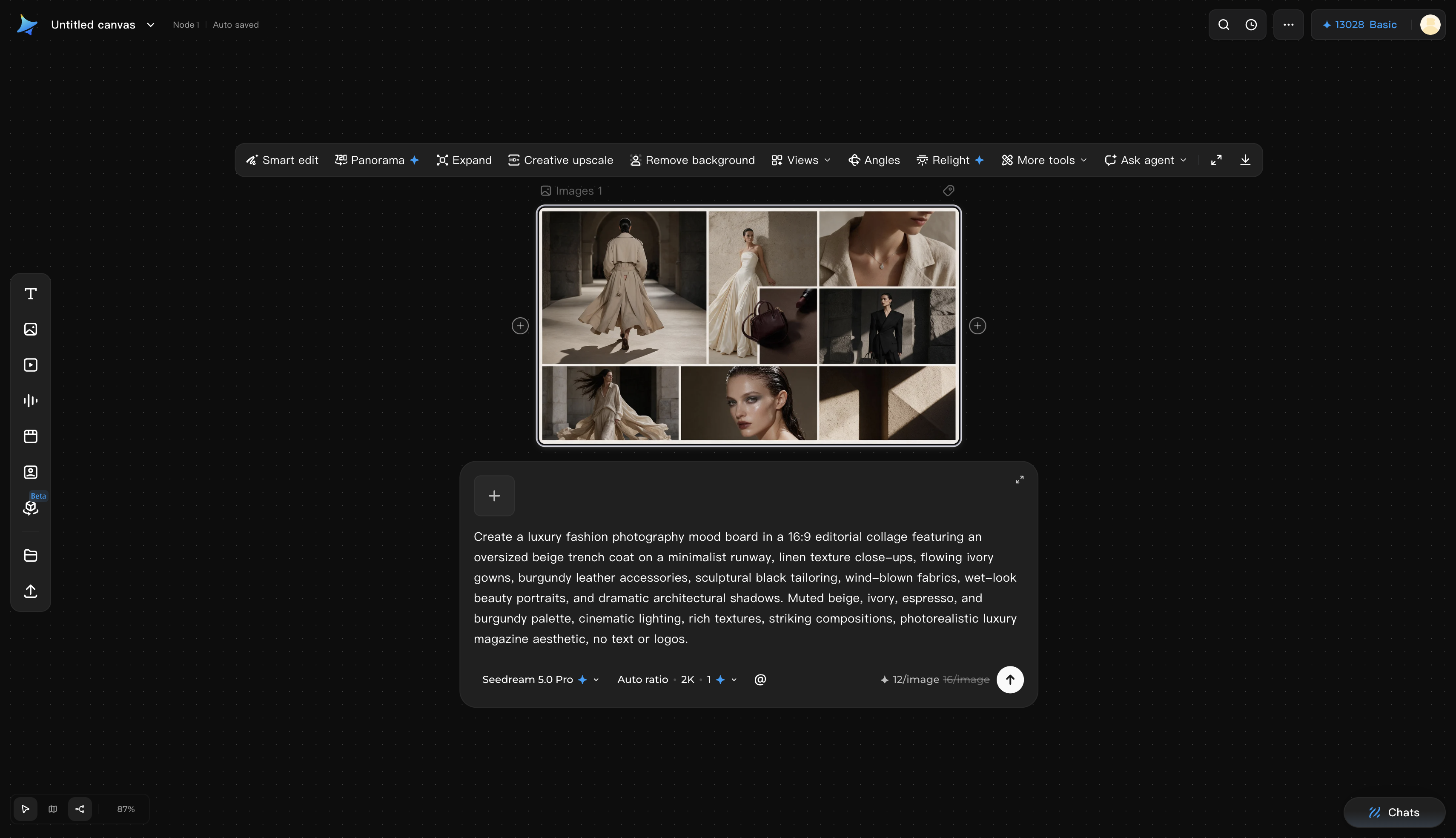Open the storyboard clapper tool in sidebar
The width and height of the screenshot is (1456, 838).
[31, 436]
